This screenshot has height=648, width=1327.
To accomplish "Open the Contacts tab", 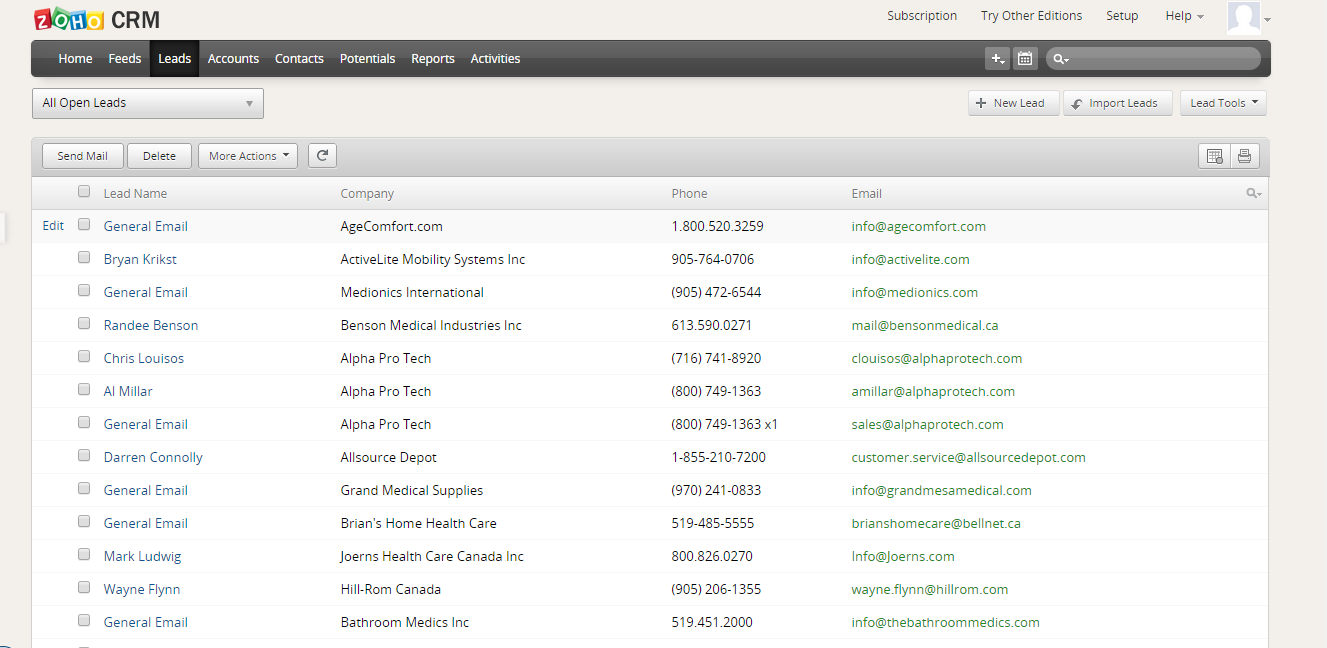I will pos(299,59).
